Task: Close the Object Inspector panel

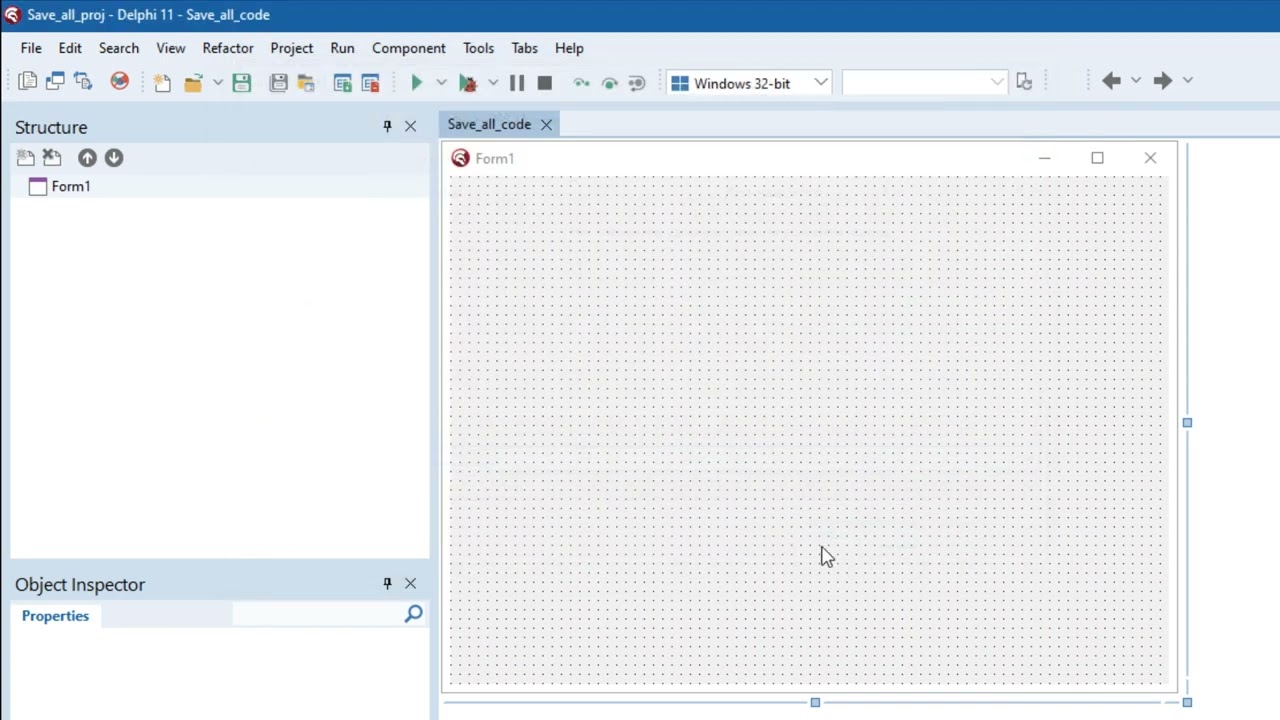Action: pos(410,583)
